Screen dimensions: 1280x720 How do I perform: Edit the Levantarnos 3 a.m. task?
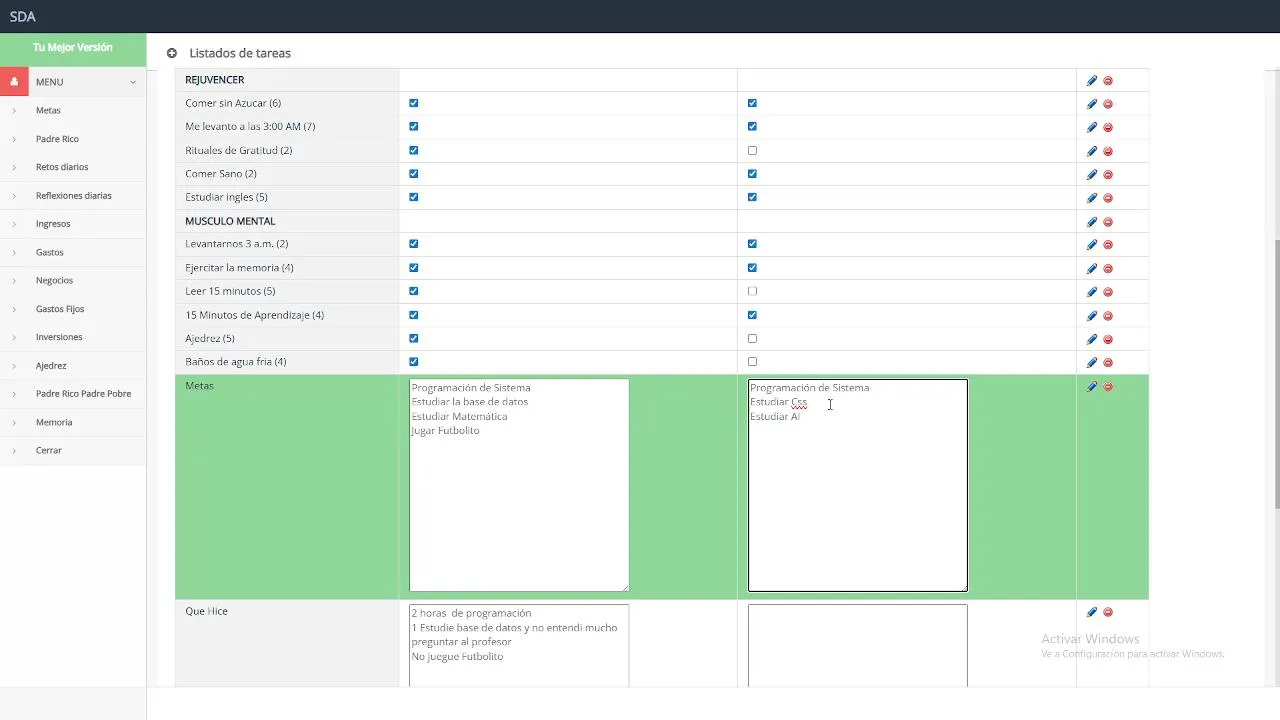[1092, 245]
